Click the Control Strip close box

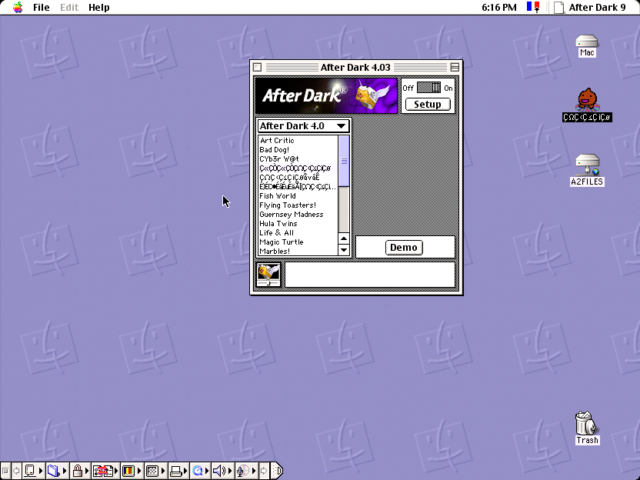click(x=5, y=471)
